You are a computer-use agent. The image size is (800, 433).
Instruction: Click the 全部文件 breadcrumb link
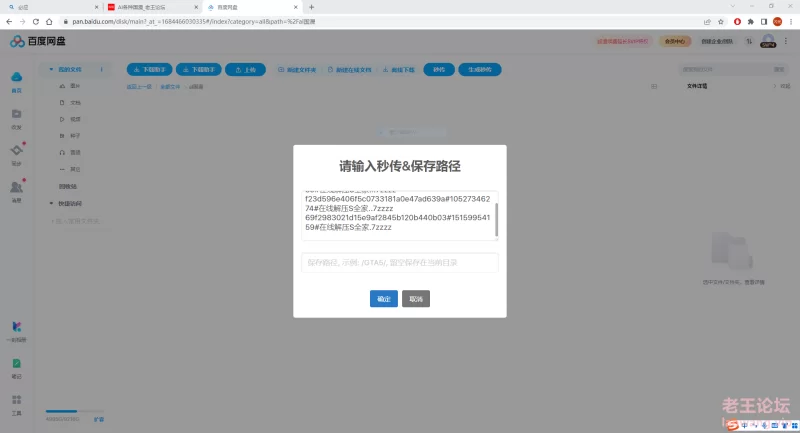(170, 87)
